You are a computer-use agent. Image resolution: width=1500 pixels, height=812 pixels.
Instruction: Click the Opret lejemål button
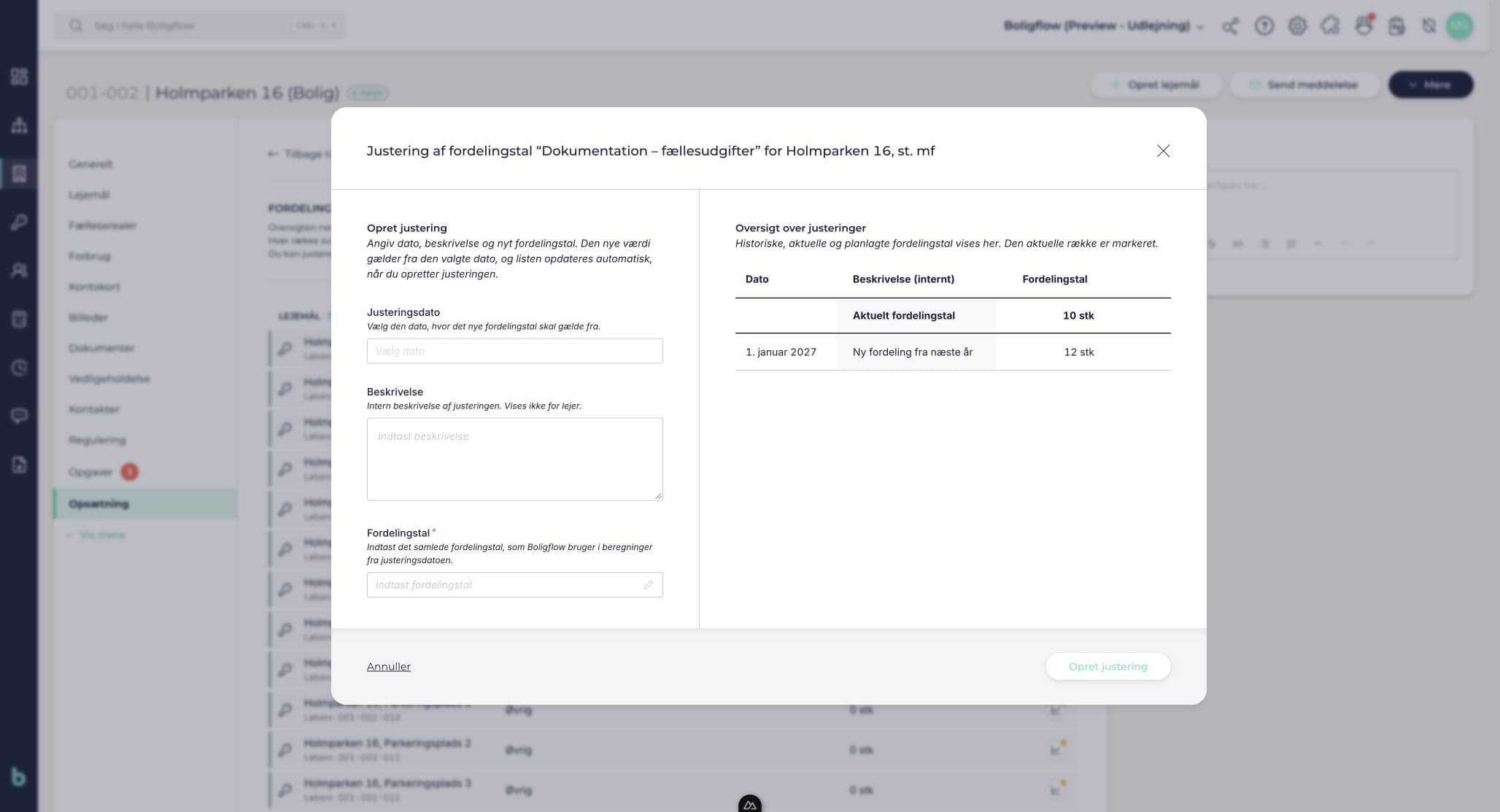pyautogui.click(x=1156, y=85)
